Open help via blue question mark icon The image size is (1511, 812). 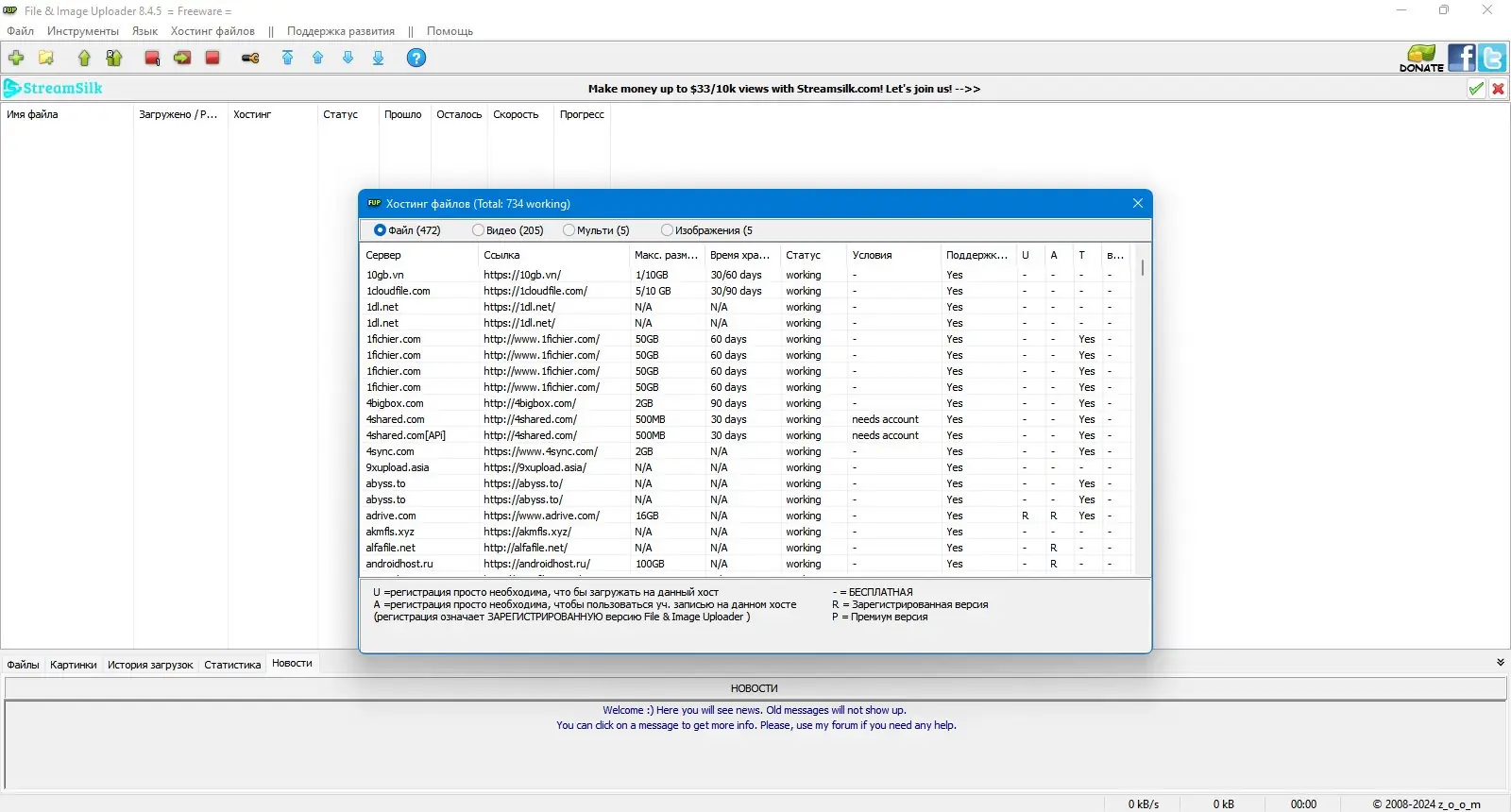(x=416, y=59)
